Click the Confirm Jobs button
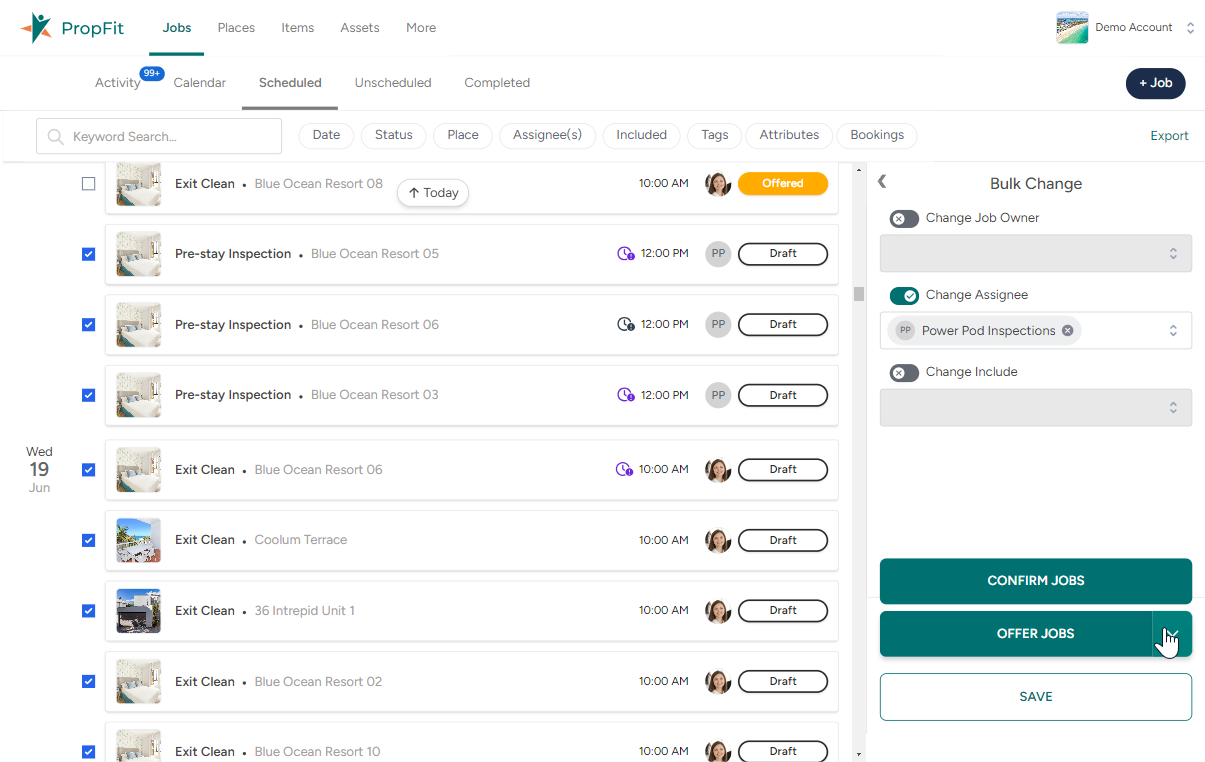This screenshot has height=762, width=1205. [1035, 581]
